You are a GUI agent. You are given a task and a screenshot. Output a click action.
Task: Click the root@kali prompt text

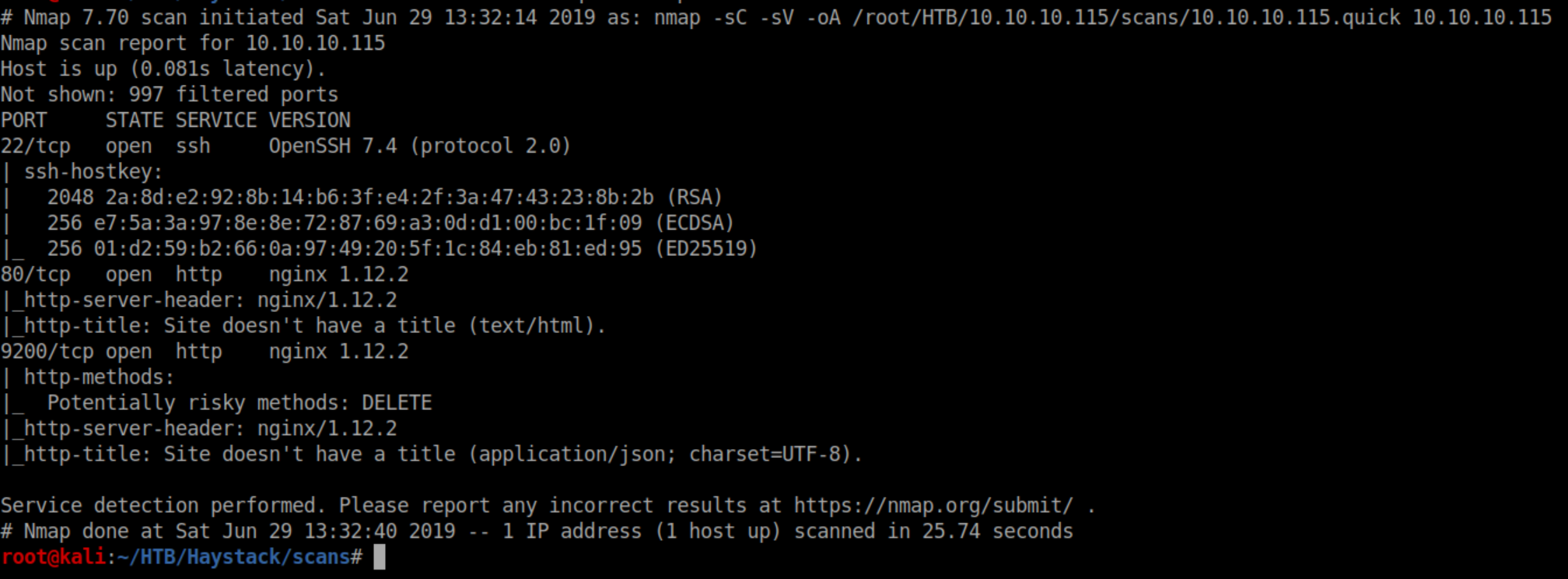tap(53, 557)
